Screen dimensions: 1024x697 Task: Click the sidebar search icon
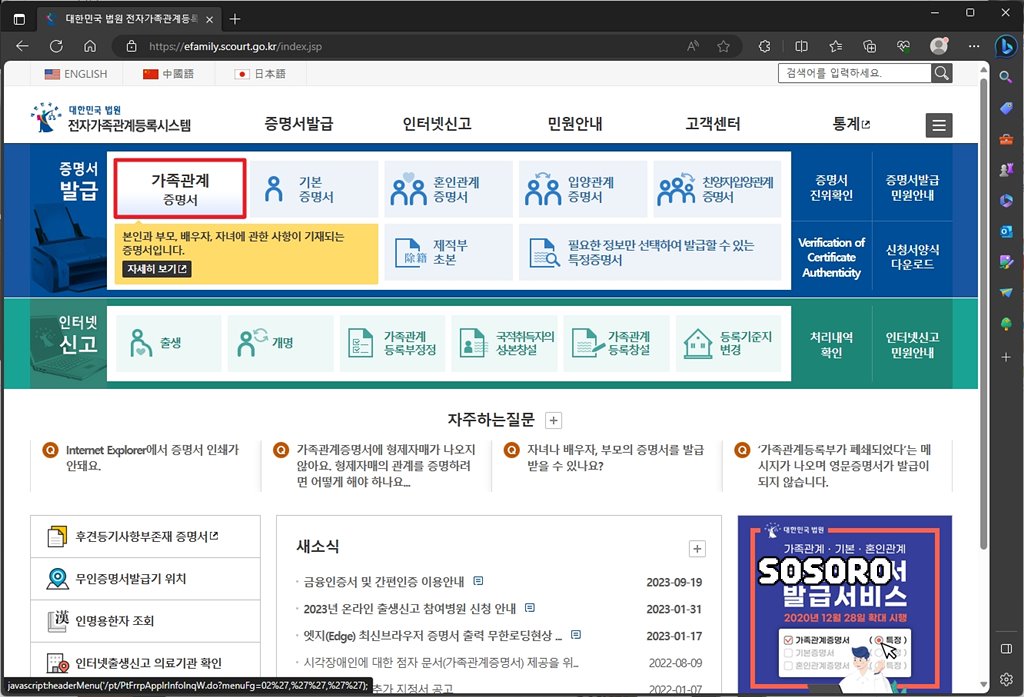click(x=1006, y=77)
